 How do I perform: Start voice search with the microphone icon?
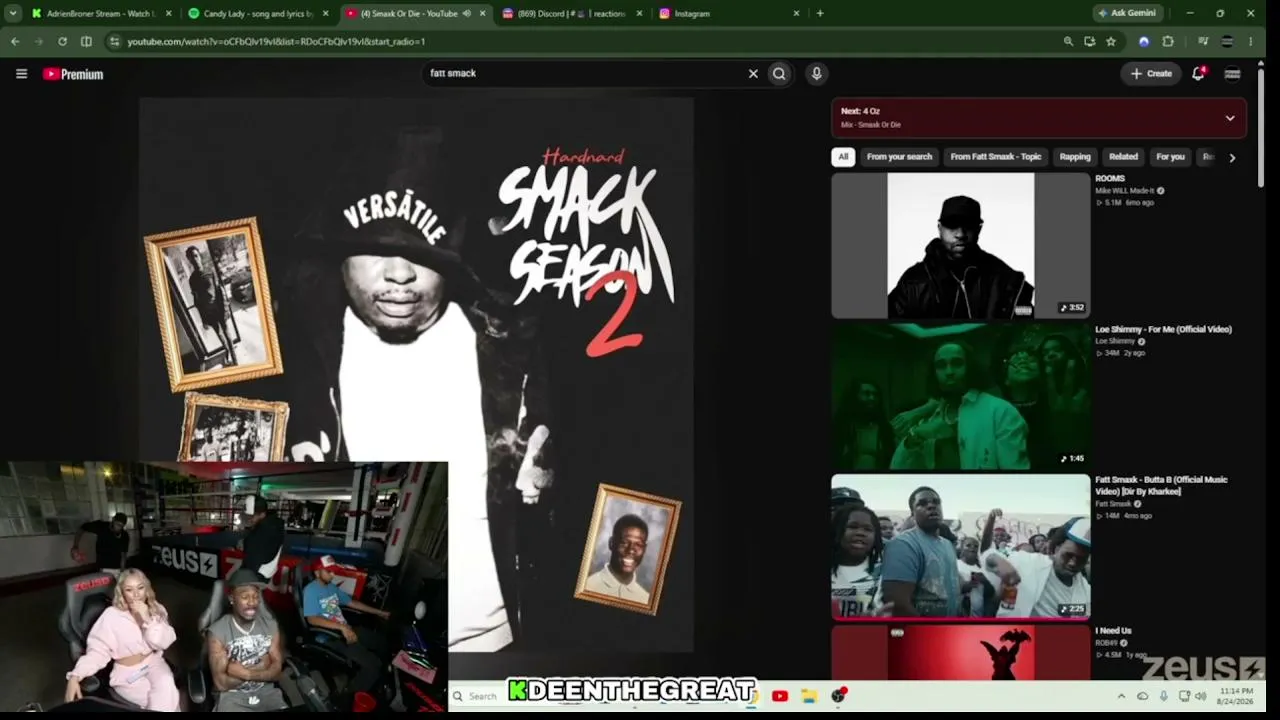816,73
